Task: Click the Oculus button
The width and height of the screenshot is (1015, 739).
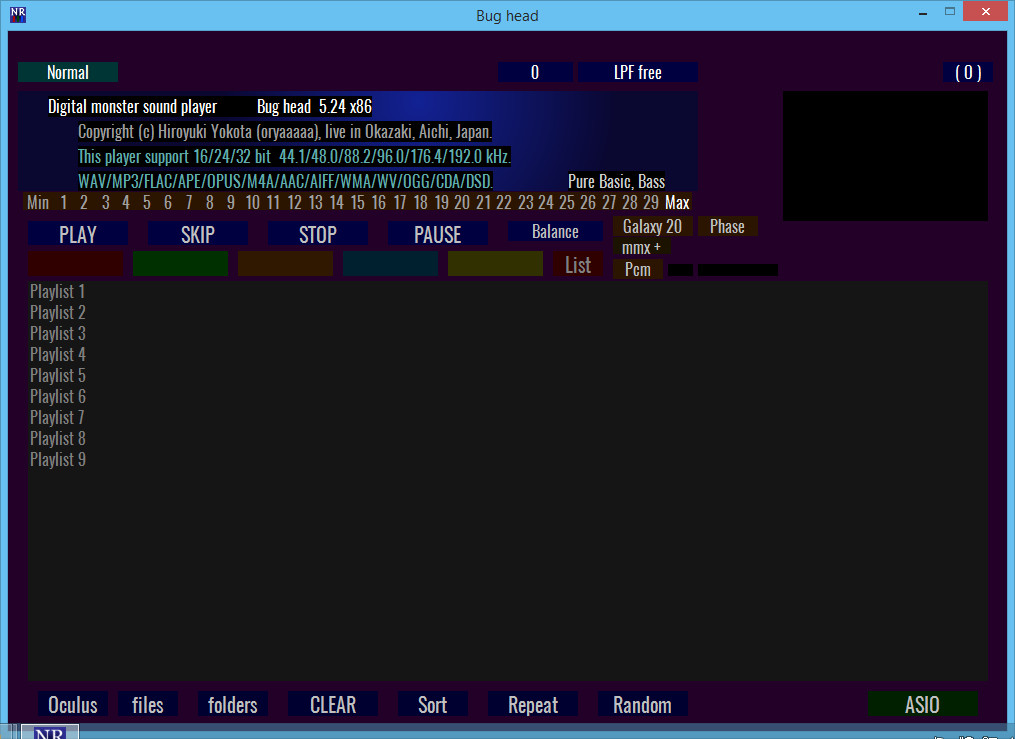Action: pyautogui.click(x=73, y=704)
